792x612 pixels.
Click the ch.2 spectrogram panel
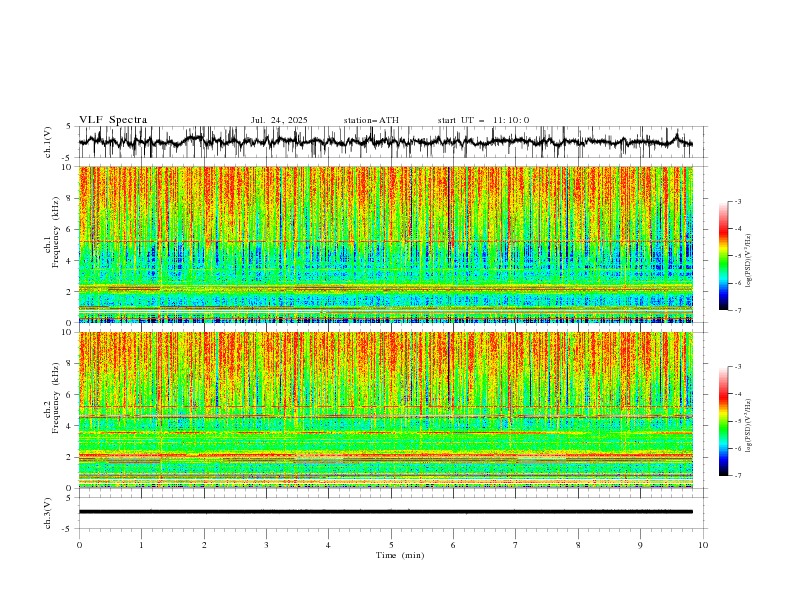pos(386,410)
